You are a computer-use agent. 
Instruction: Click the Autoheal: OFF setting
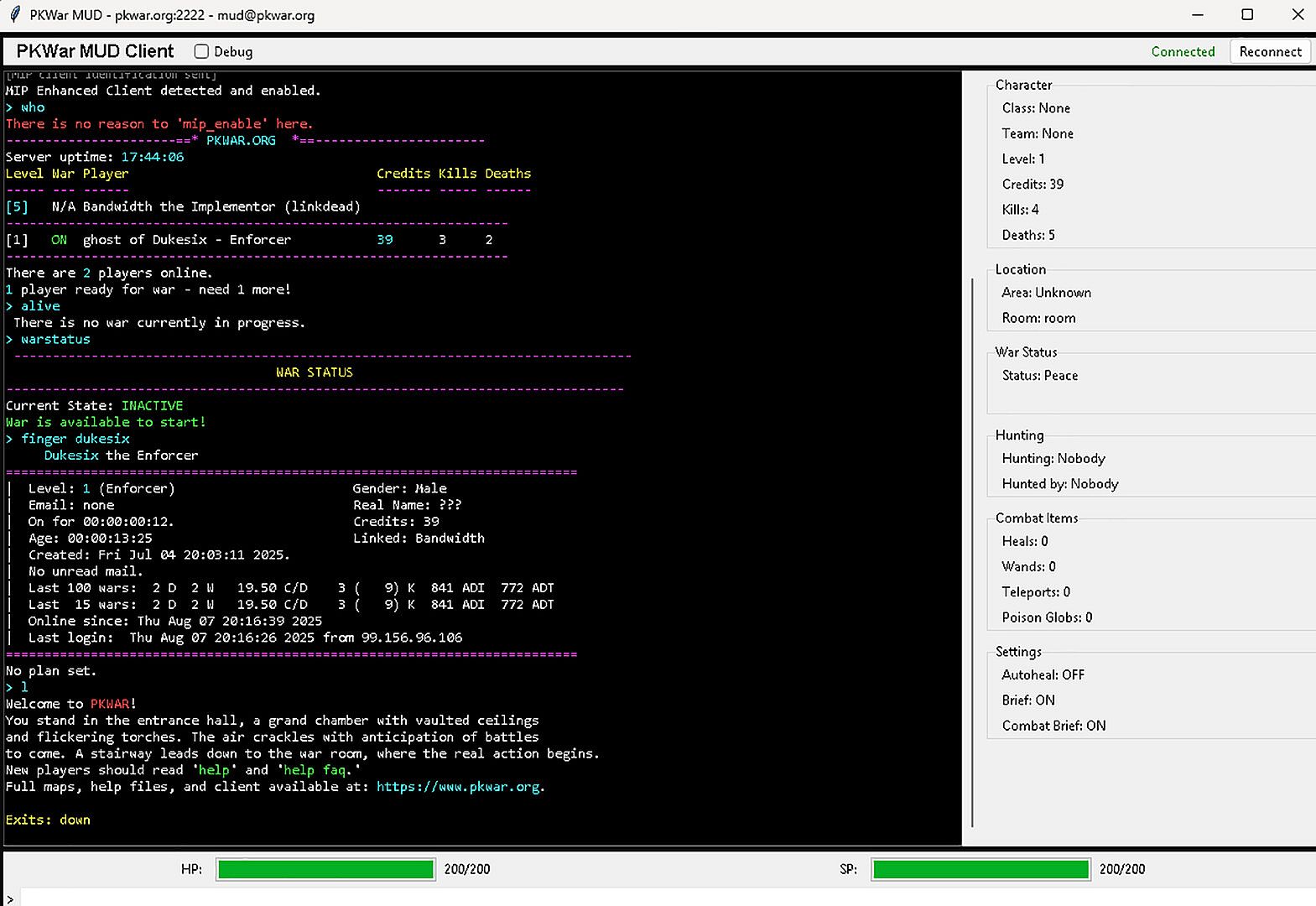(1043, 675)
